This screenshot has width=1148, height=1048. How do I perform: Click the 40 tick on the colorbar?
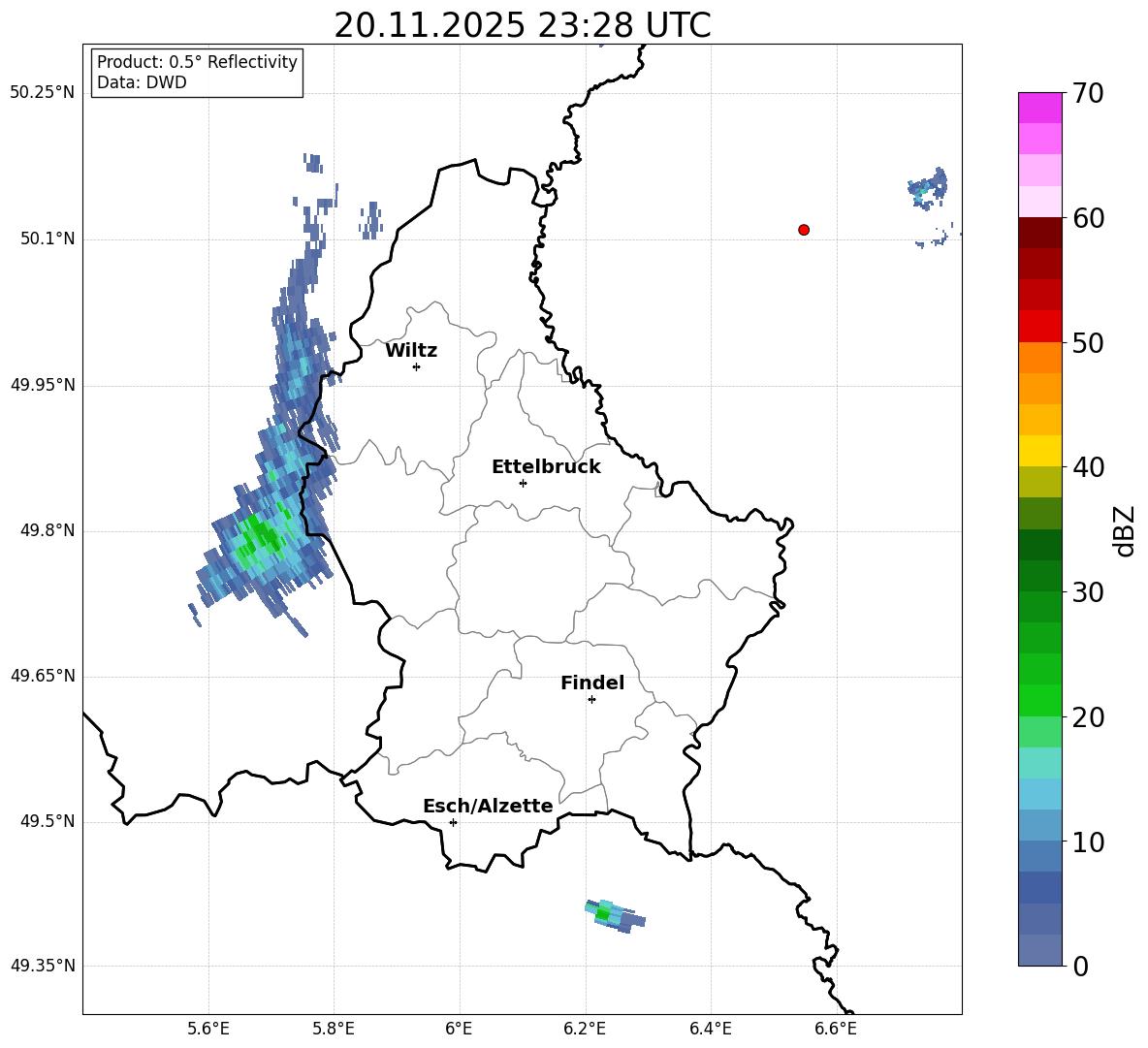click(x=1088, y=467)
